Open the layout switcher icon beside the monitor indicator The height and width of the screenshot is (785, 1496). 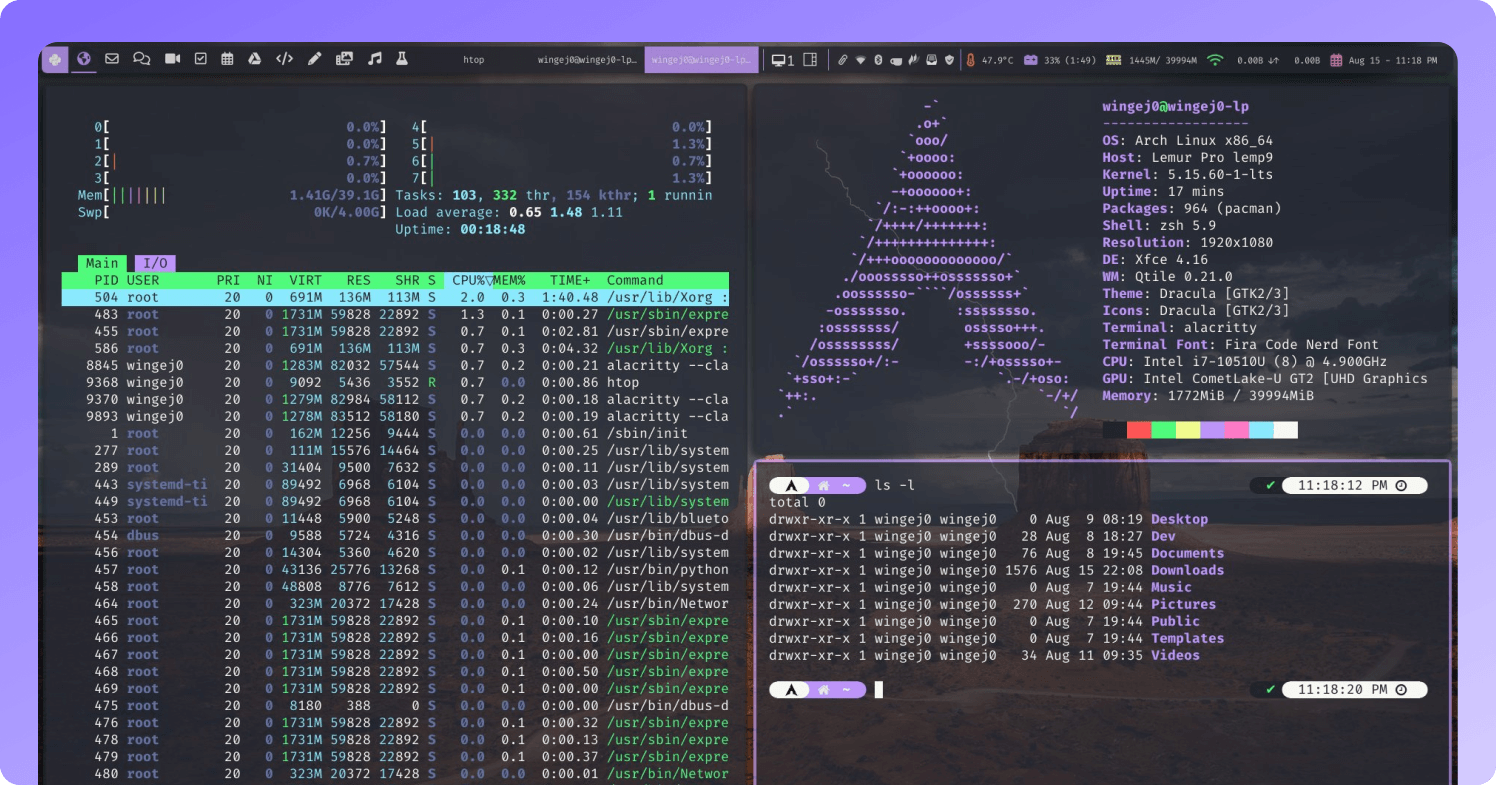tap(810, 60)
